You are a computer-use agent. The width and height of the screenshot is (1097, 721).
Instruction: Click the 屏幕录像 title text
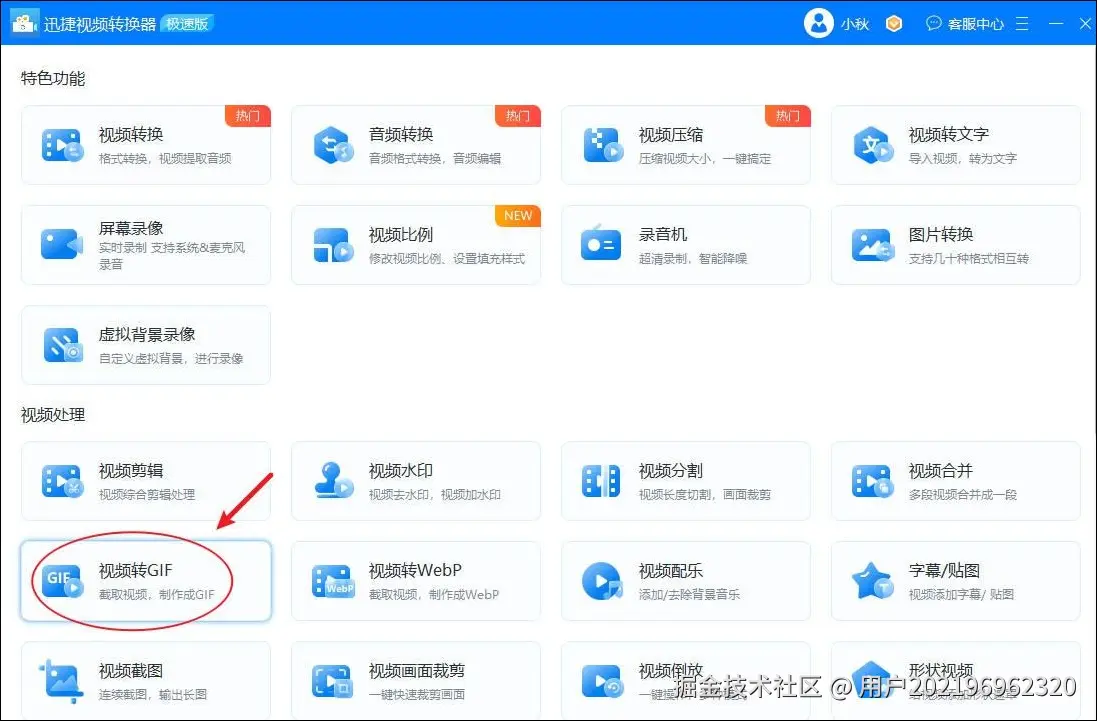click(131, 228)
